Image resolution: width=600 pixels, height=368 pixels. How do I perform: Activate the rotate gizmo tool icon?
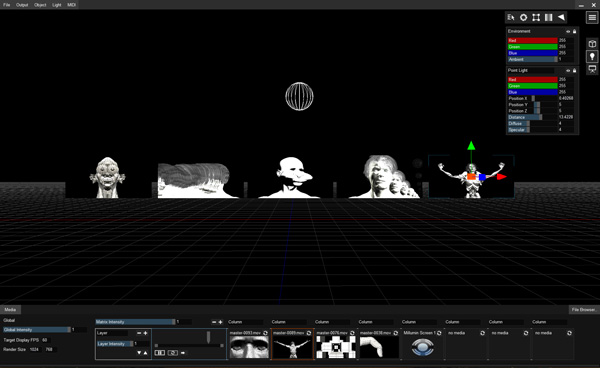(x=523, y=17)
